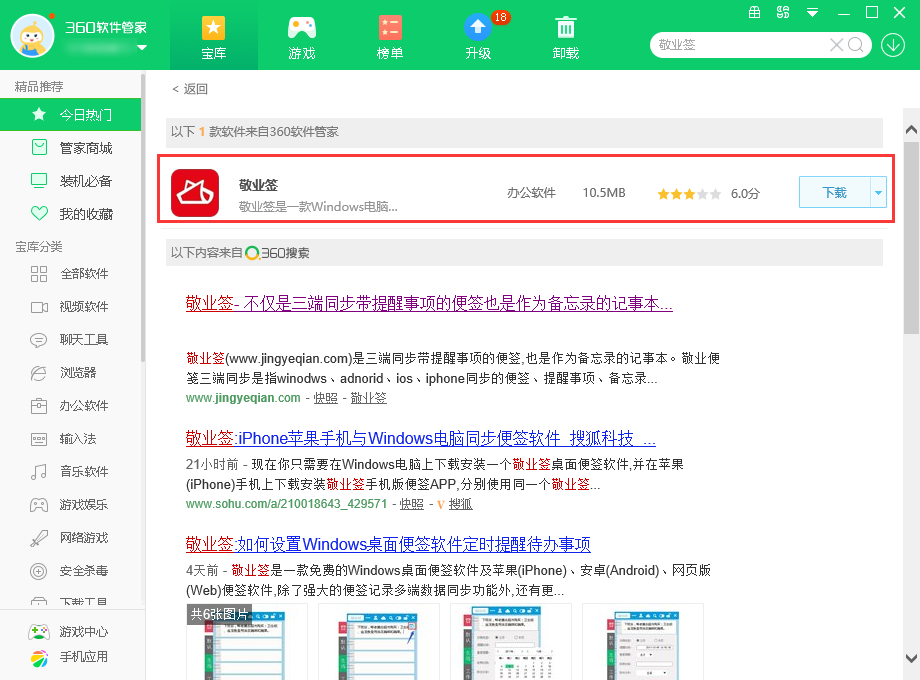Open result 敬业签-不仅是三端同步带提醒事项的便签
The image size is (920, 680).
click(429, 303)
